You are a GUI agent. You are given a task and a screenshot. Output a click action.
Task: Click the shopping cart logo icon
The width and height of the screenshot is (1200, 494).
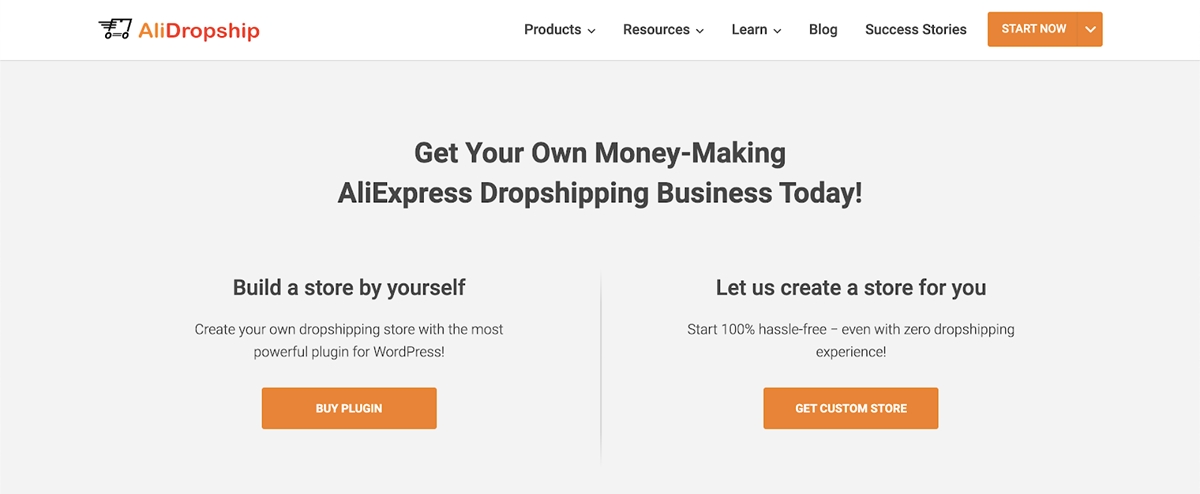tap(115, 30)
